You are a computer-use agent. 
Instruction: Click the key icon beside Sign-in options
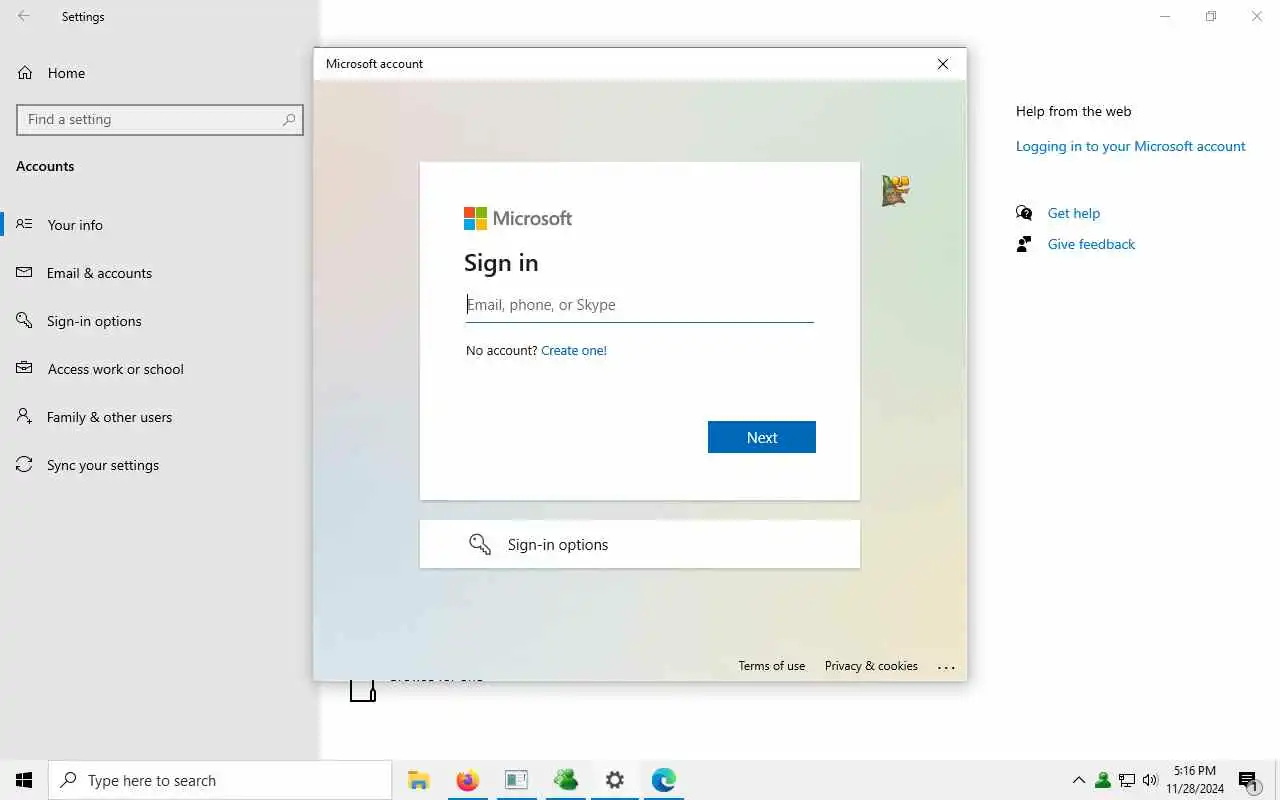coord(480,544)
